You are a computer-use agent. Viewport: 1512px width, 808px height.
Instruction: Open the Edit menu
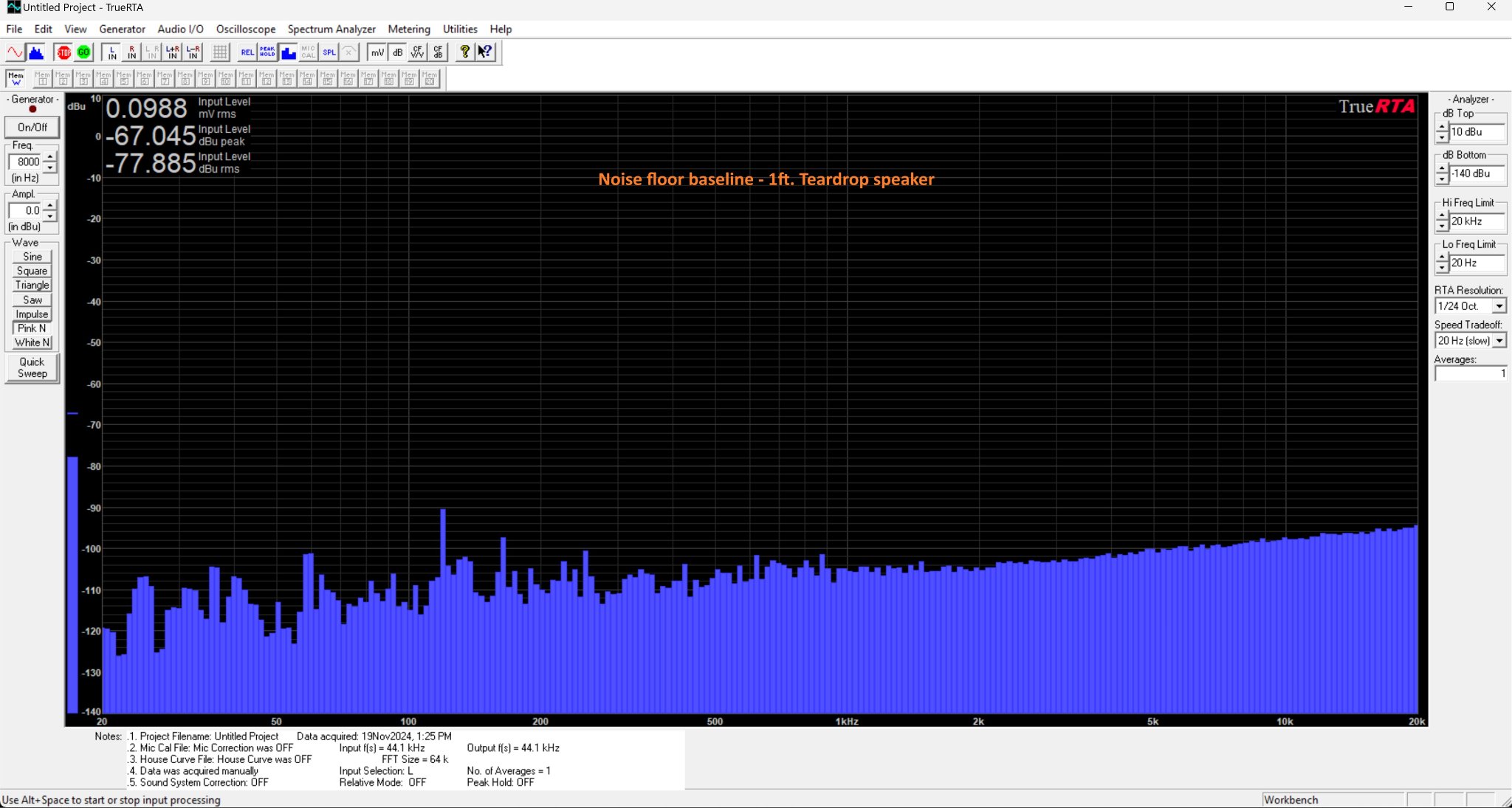click(43, 29)
